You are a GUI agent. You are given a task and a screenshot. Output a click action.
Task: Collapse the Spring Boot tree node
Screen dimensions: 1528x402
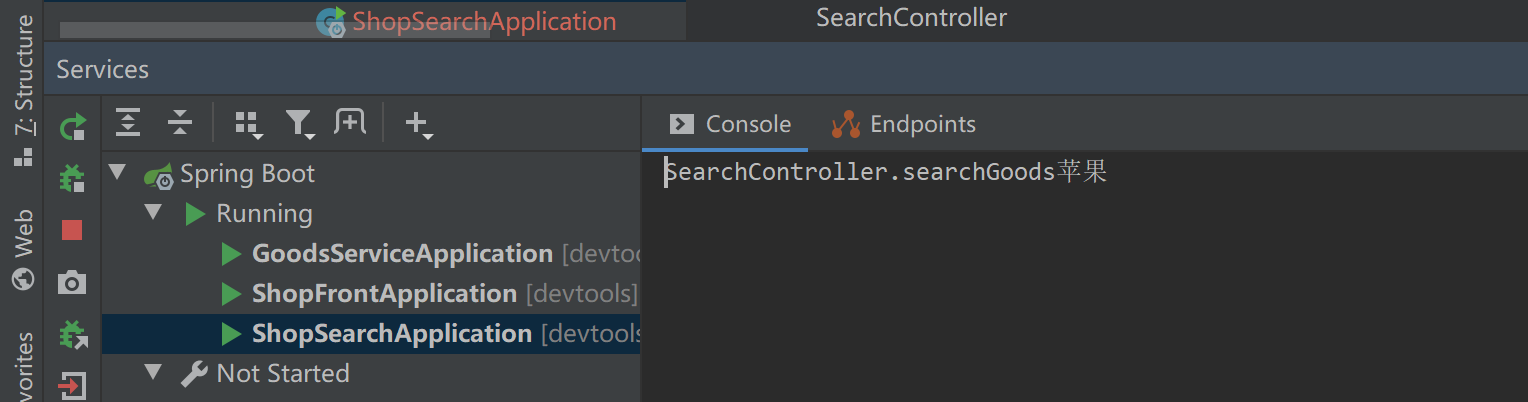coord(118,172)
